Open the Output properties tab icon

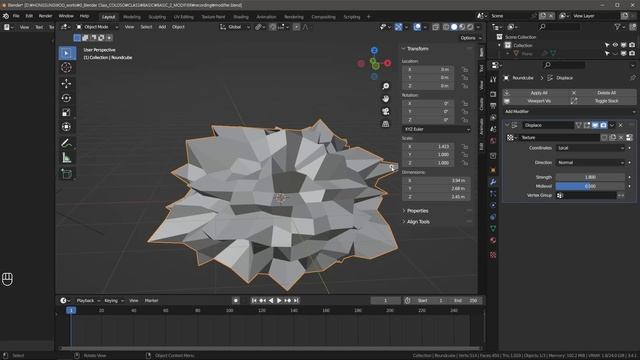point(493,106)
